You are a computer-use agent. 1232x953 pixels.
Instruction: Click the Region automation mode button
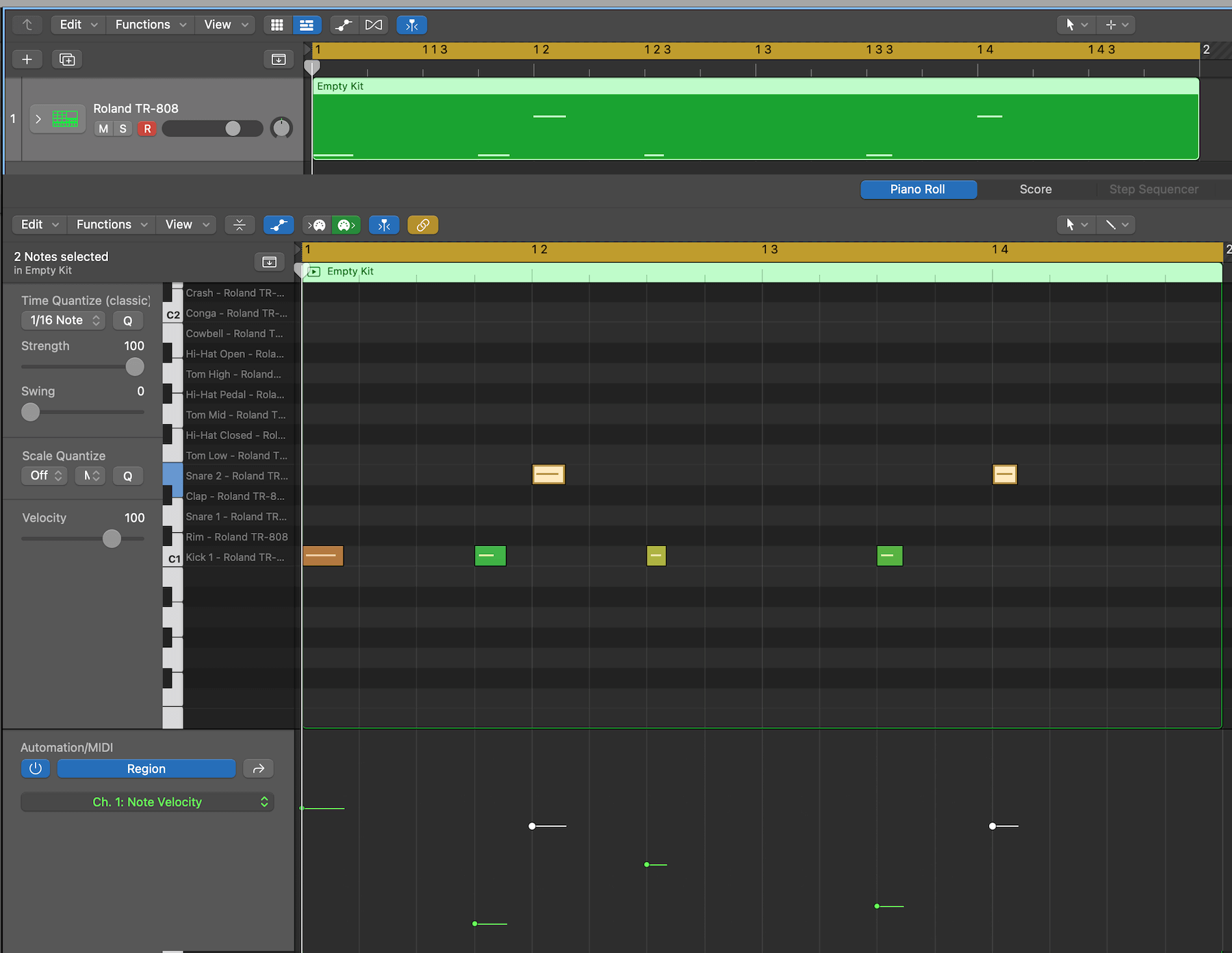tap(146, 768)
